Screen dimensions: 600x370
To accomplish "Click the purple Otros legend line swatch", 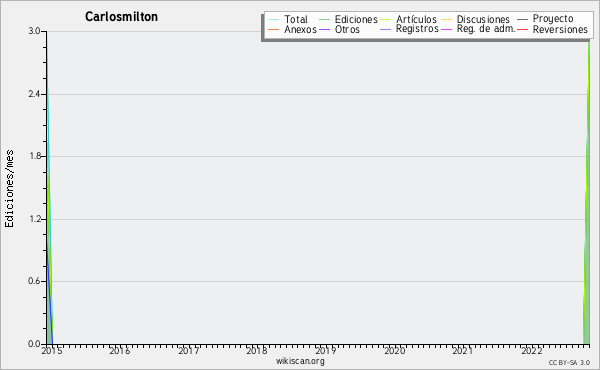I will point(324,29).
